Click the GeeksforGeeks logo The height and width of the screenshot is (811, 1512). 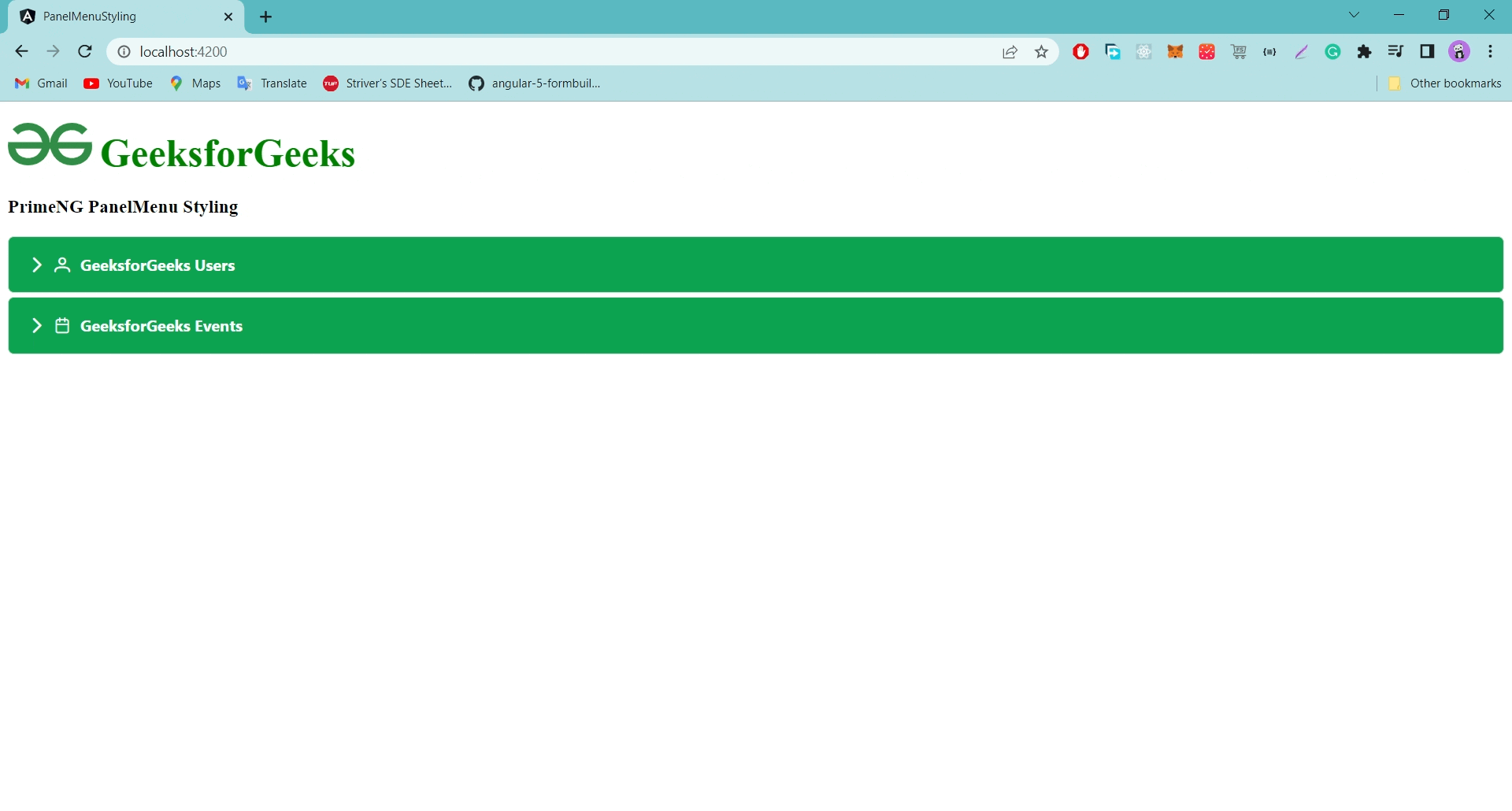point(49,145)
